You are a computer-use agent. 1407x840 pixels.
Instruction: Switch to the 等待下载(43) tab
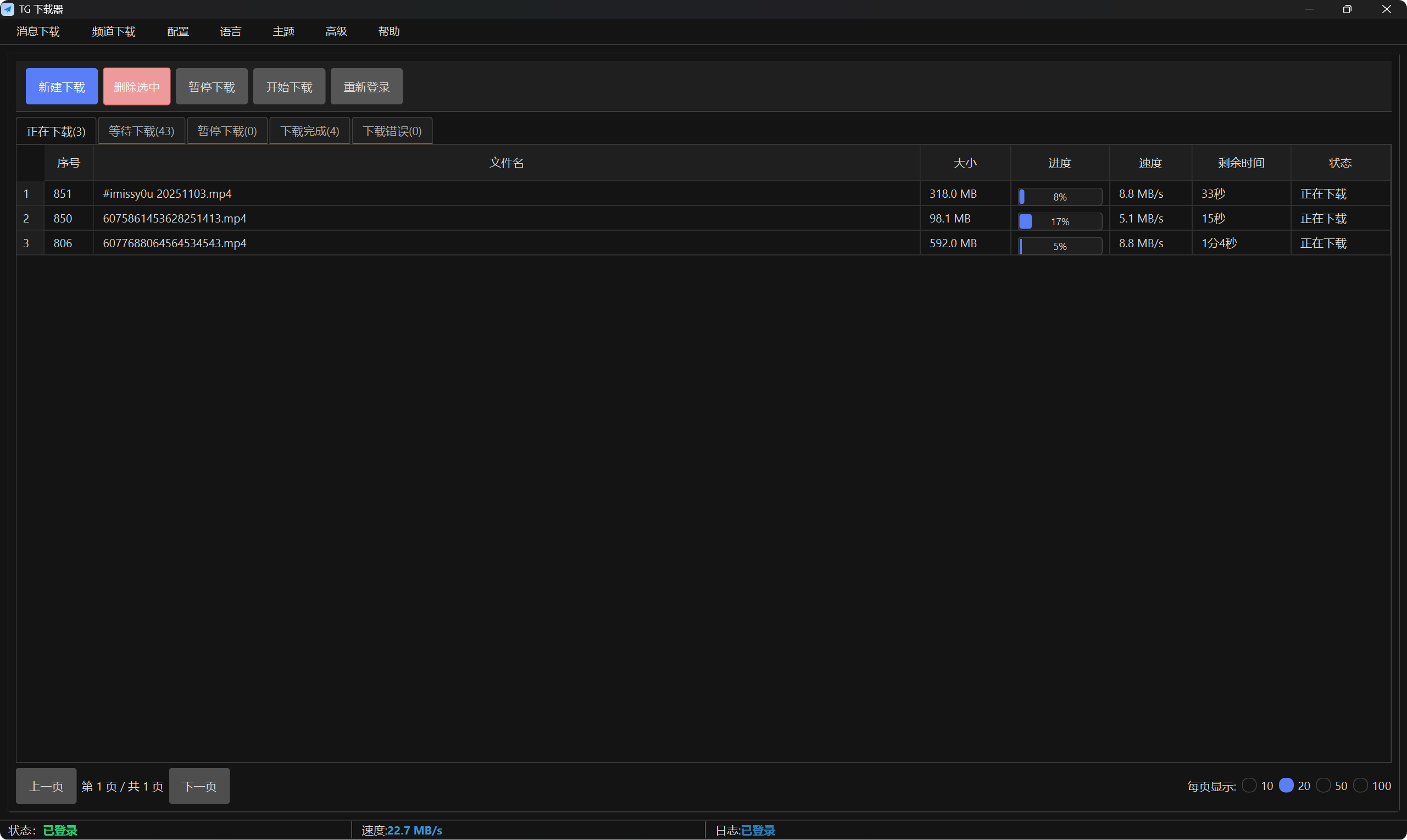coord(142,131)
